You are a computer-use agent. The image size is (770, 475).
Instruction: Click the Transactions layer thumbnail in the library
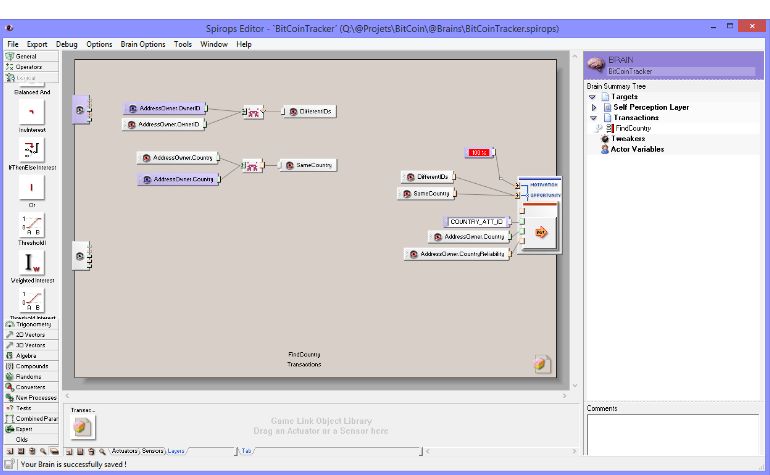click(82, 427)
